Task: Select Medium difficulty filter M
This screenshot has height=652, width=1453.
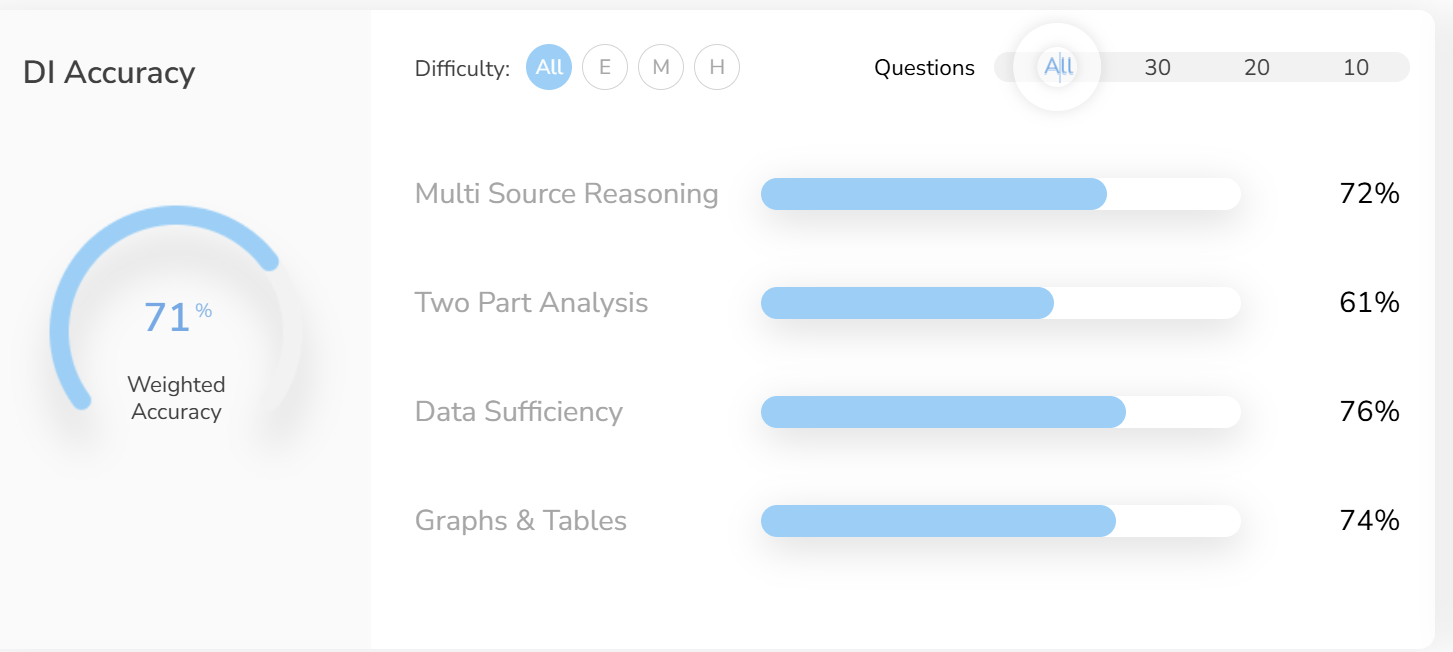Action: 661,68
